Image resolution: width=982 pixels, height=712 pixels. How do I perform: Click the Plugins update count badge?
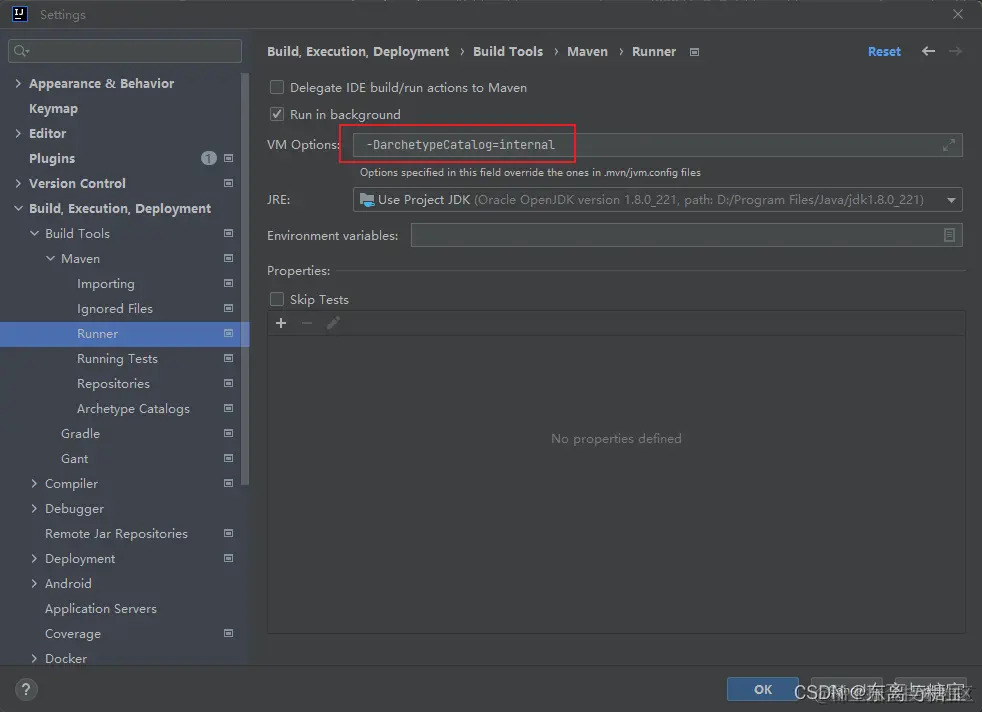[x=209, y=158]
